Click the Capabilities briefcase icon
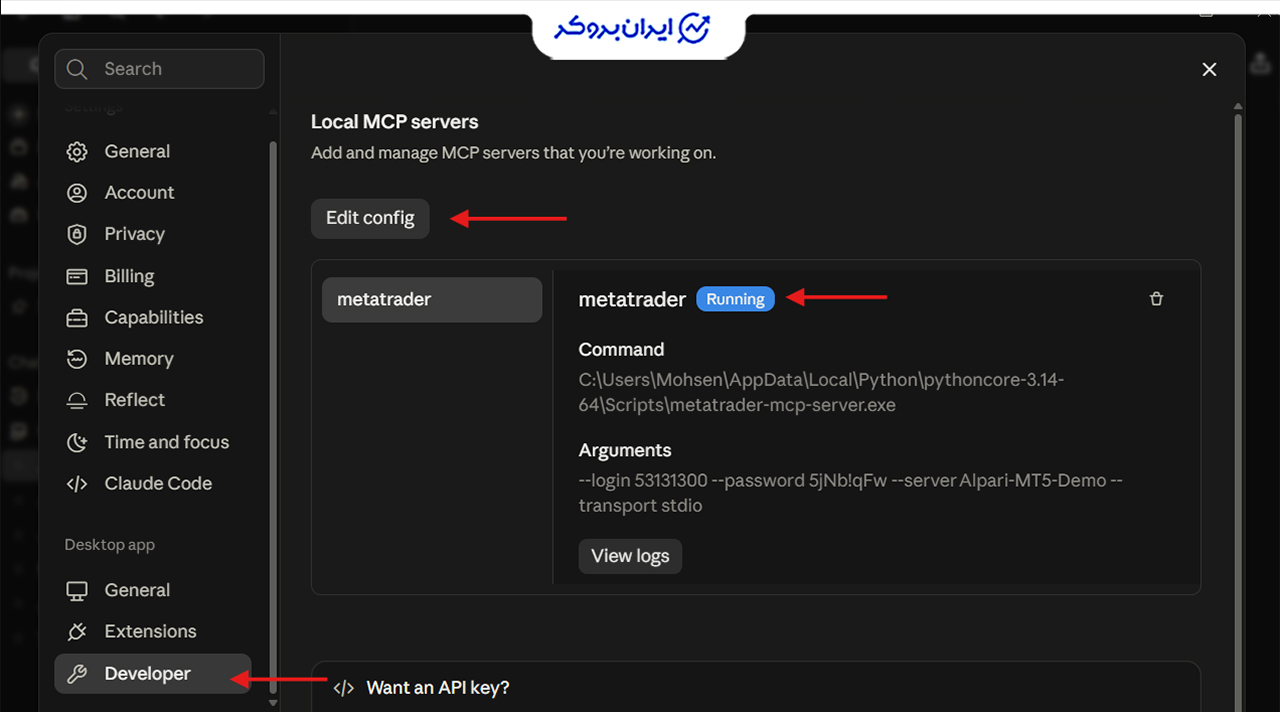This screenshot has height=712, width=1280. pos(77,318)
